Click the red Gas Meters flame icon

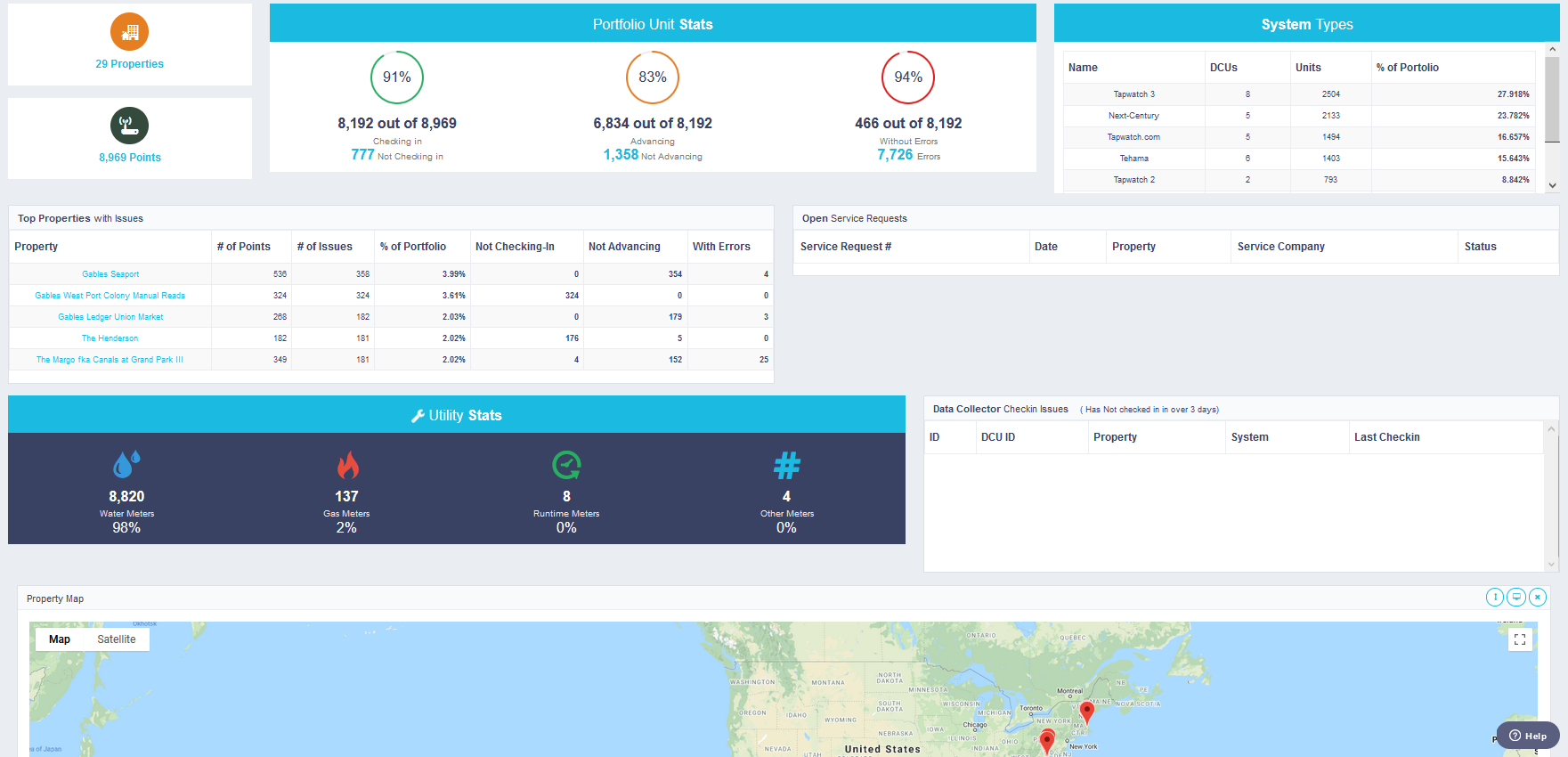[347, 465]
